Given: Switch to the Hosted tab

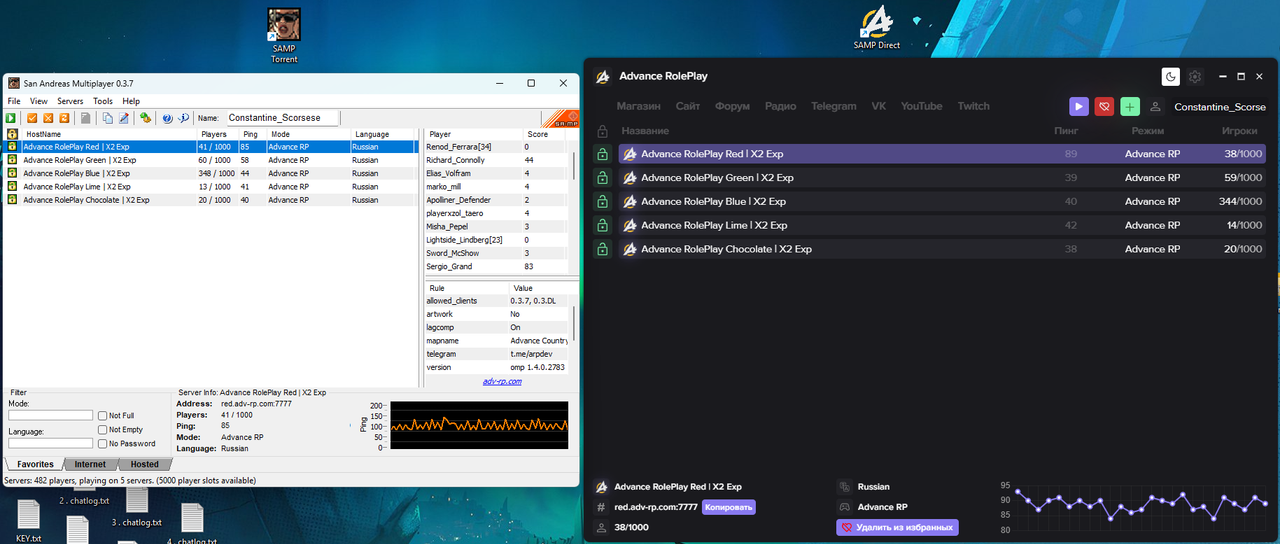Looking at the screenshot, I should [144, 464].
